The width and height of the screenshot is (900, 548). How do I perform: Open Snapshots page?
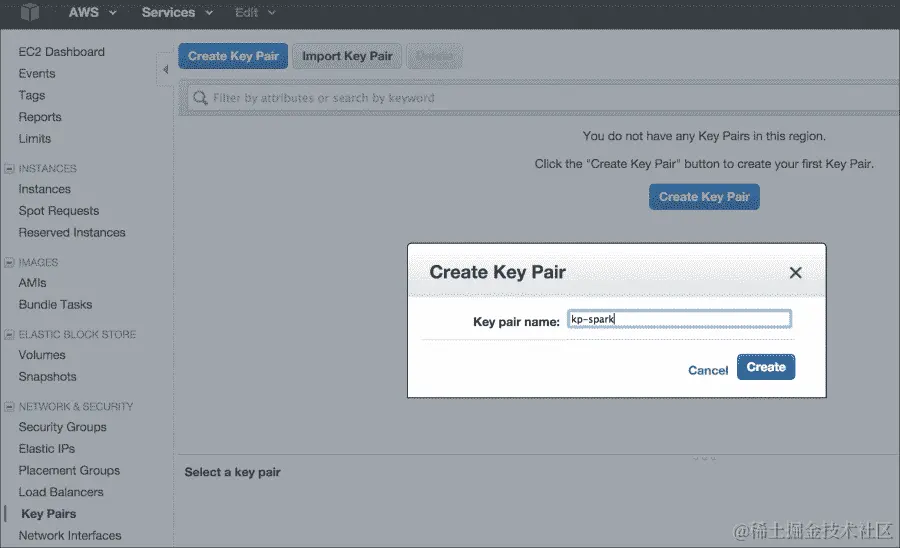pos(47,377)
